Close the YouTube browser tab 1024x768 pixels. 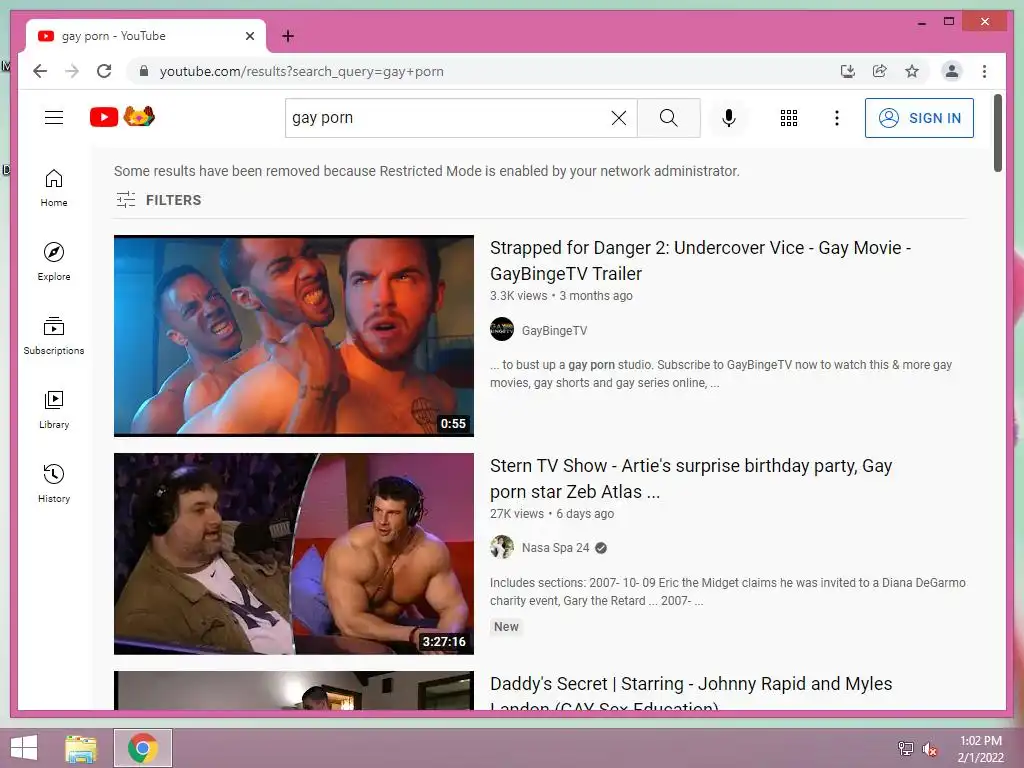point(249,36)
